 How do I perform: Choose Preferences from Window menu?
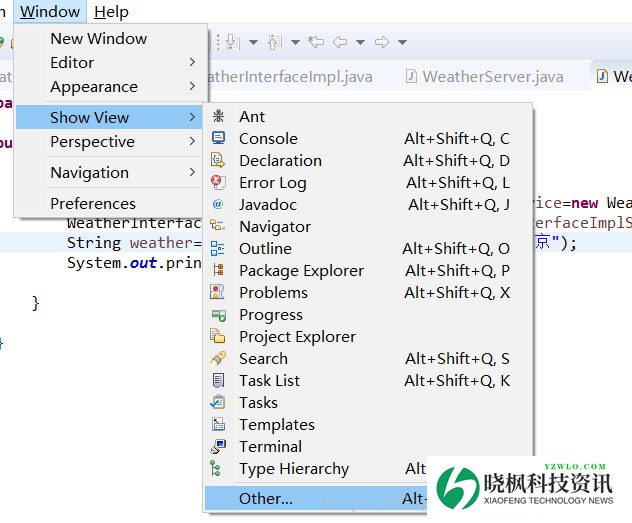pyautogui.click(x=93, y=203)
